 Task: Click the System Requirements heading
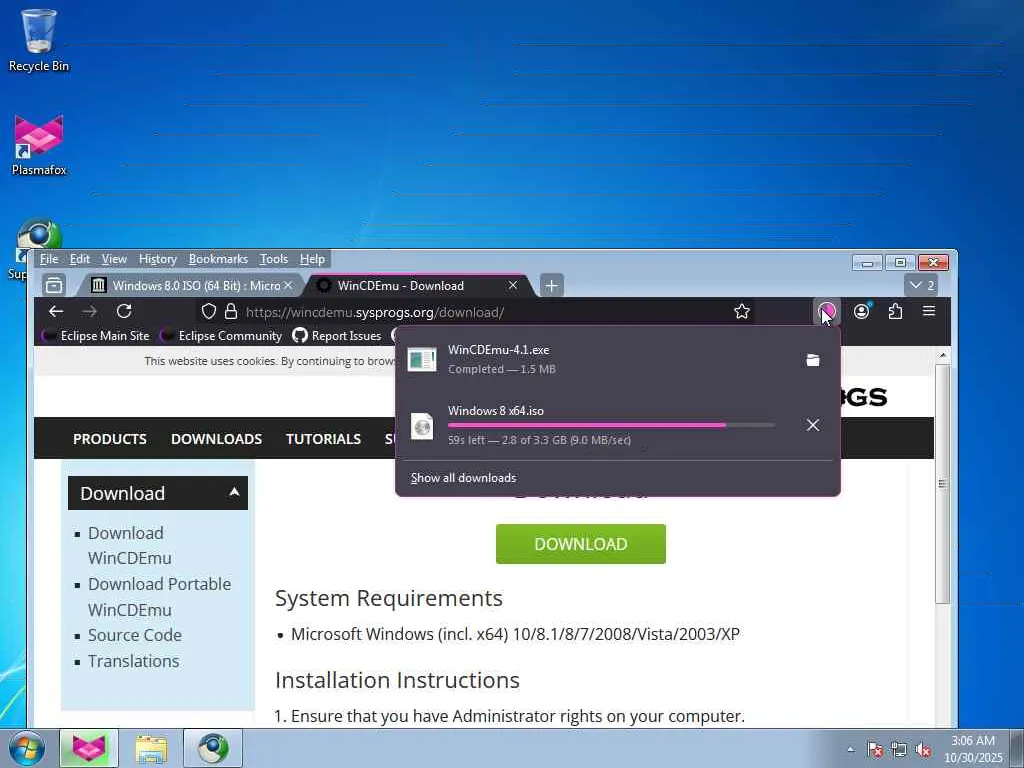(x=389, y=598)
